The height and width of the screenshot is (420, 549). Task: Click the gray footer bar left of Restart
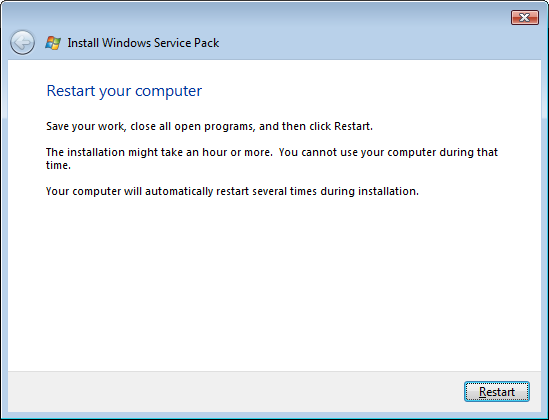[235, 392]
